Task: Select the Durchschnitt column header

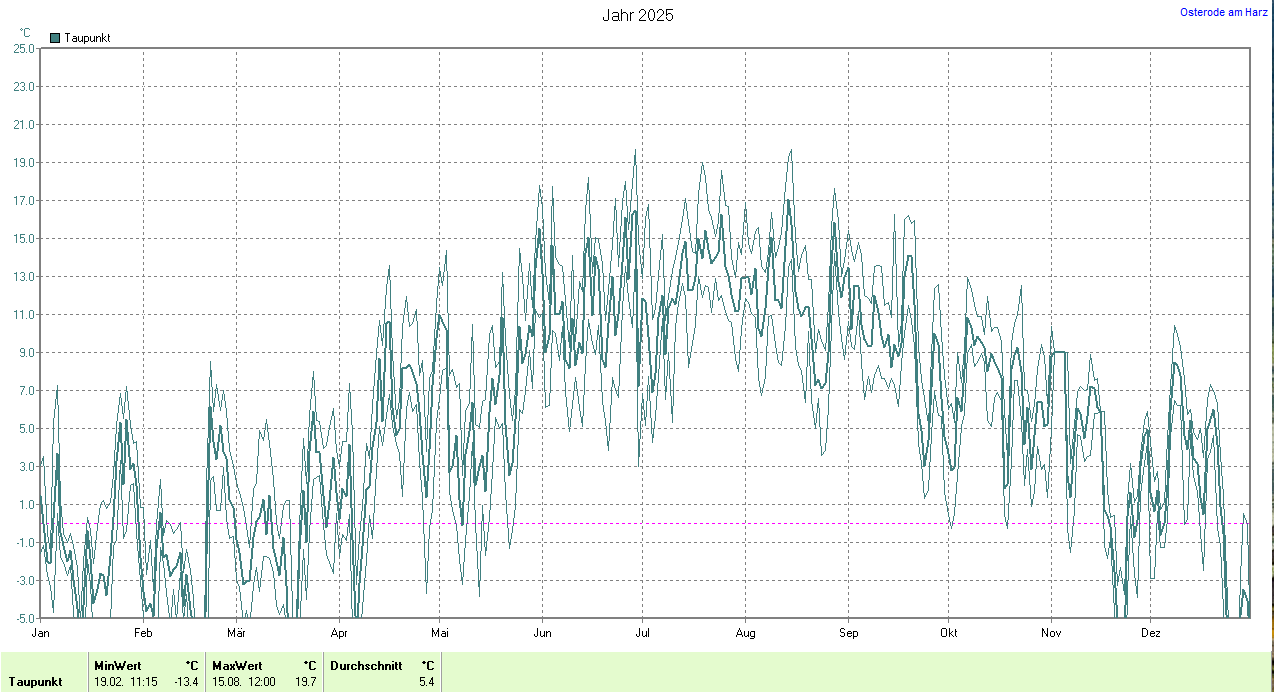Action: (x=366, y=665)
